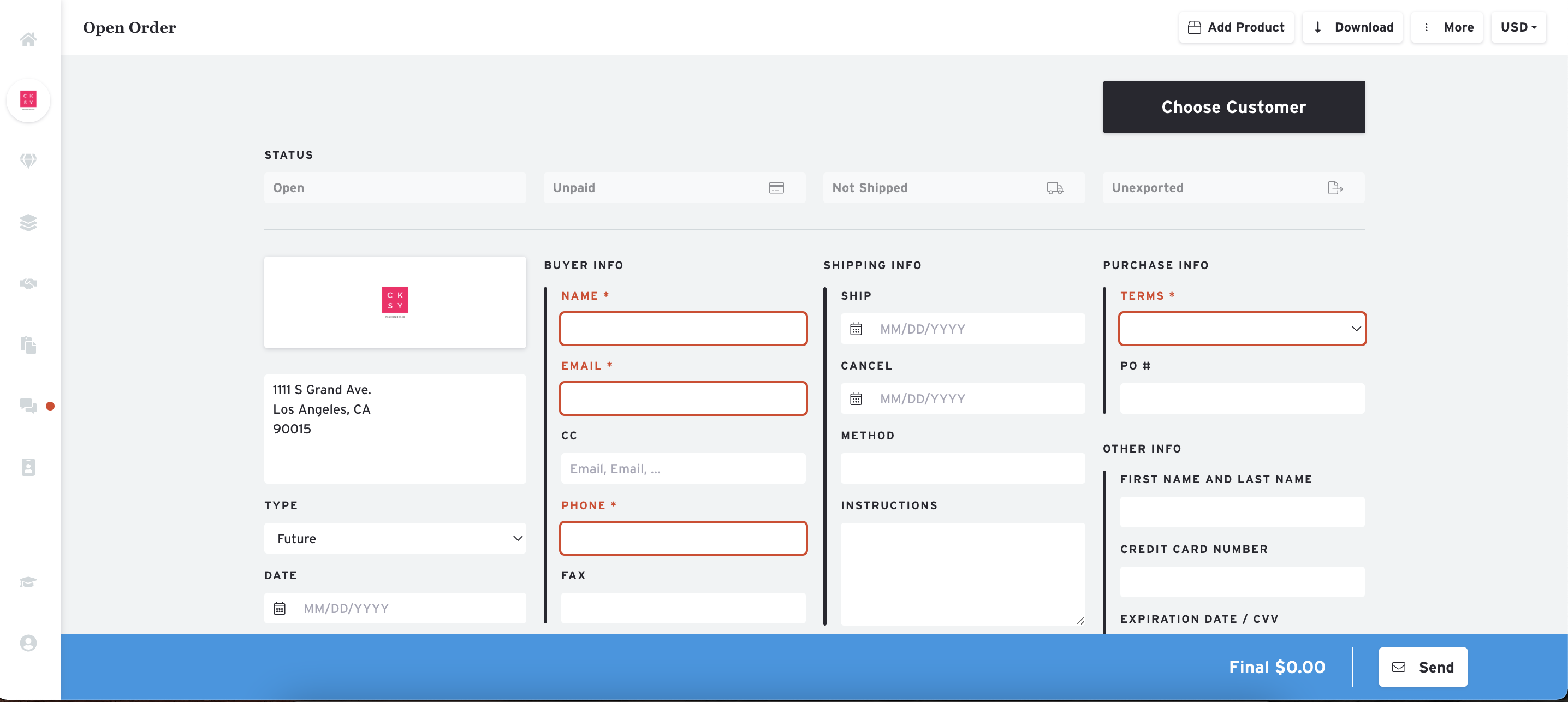Screen dimensions: 1568x702
Task: Click the Open status field
Action: click(395, 188)
